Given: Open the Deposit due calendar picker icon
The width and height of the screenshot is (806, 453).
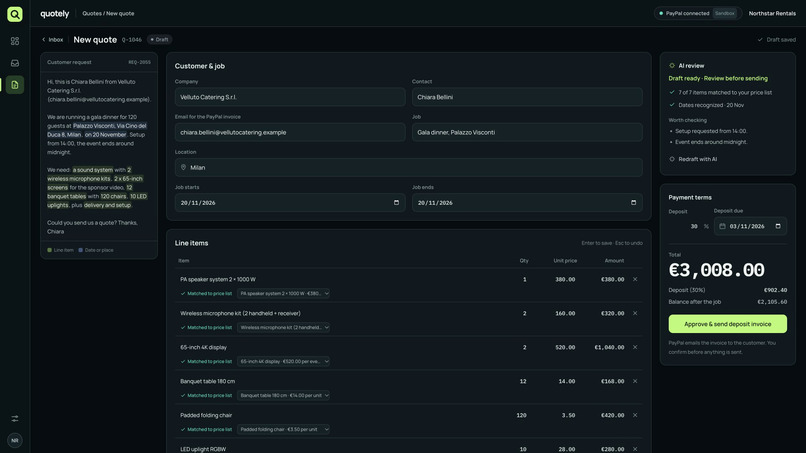Looking at the screenshot, I should [778, 226].
